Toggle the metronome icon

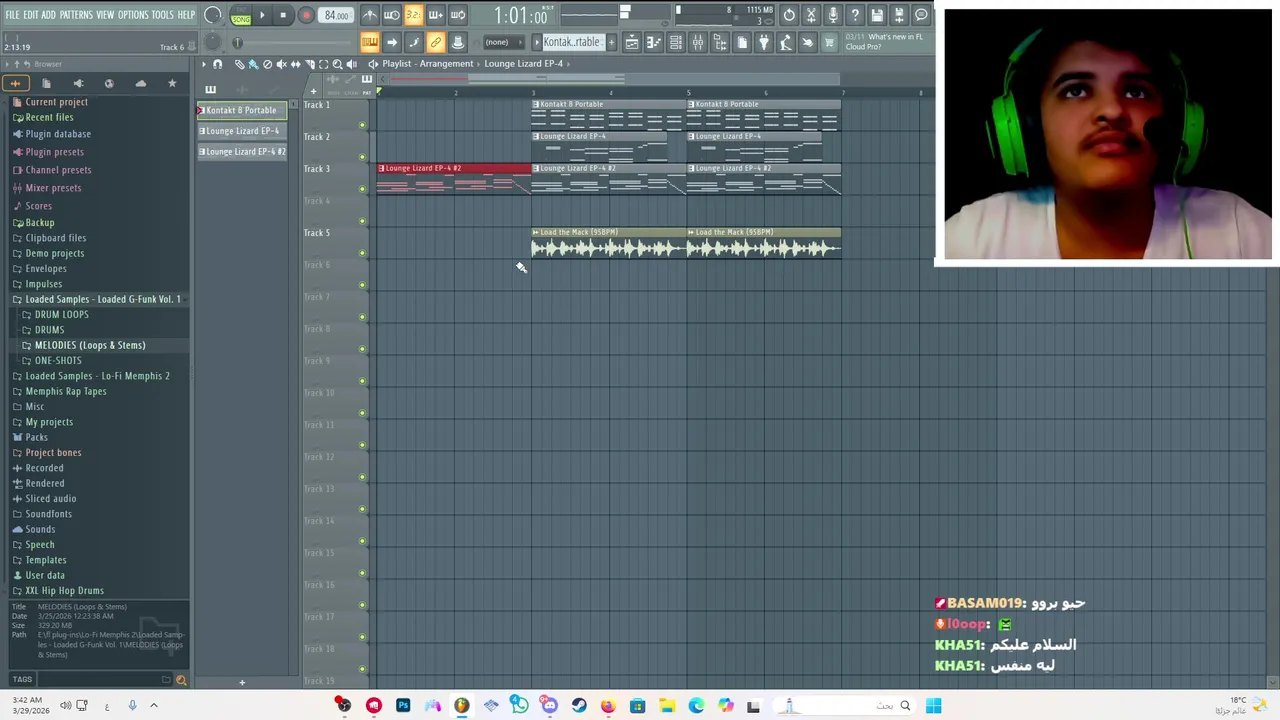pyautogui.click(x=370, y=15)
